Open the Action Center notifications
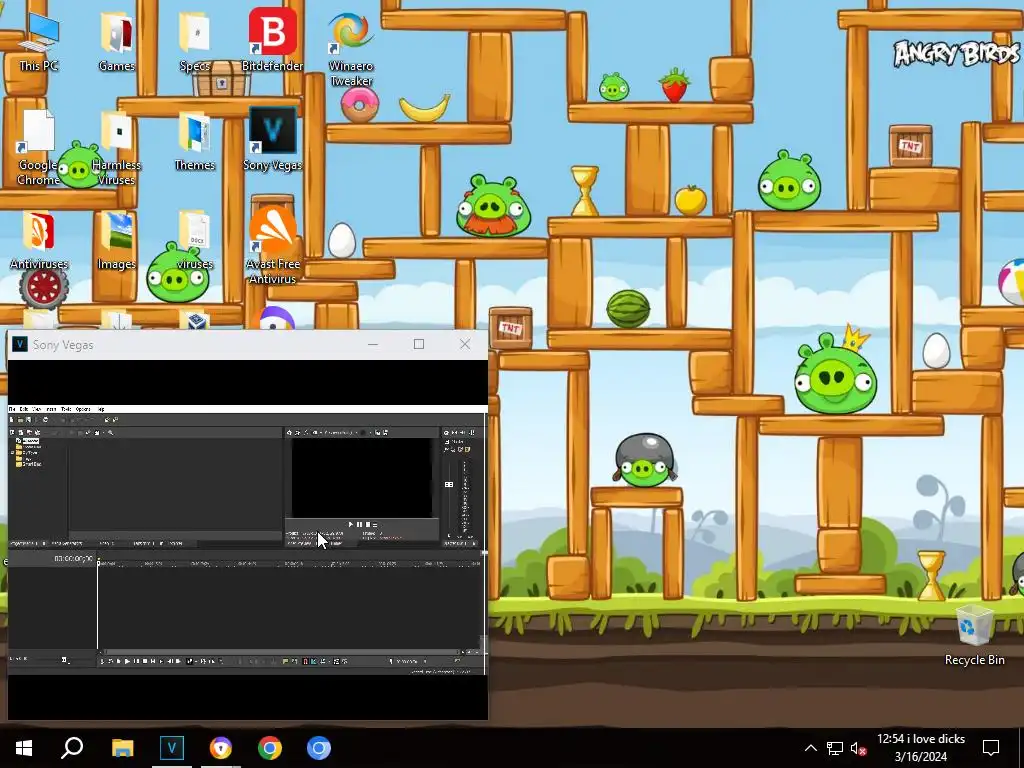This screenshot has height=768, width=1024. (x=991, y=748)
